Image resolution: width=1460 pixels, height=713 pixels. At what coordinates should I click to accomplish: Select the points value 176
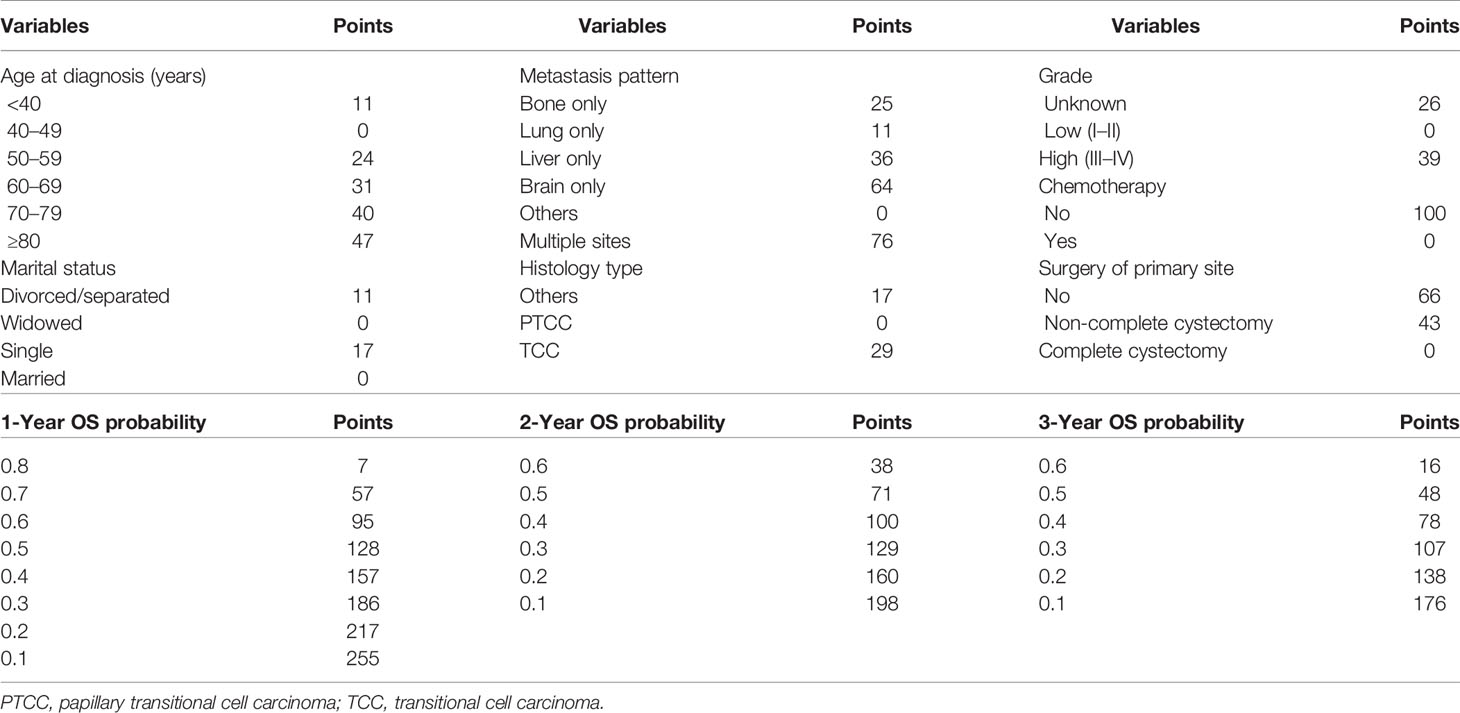[1430, 604]
